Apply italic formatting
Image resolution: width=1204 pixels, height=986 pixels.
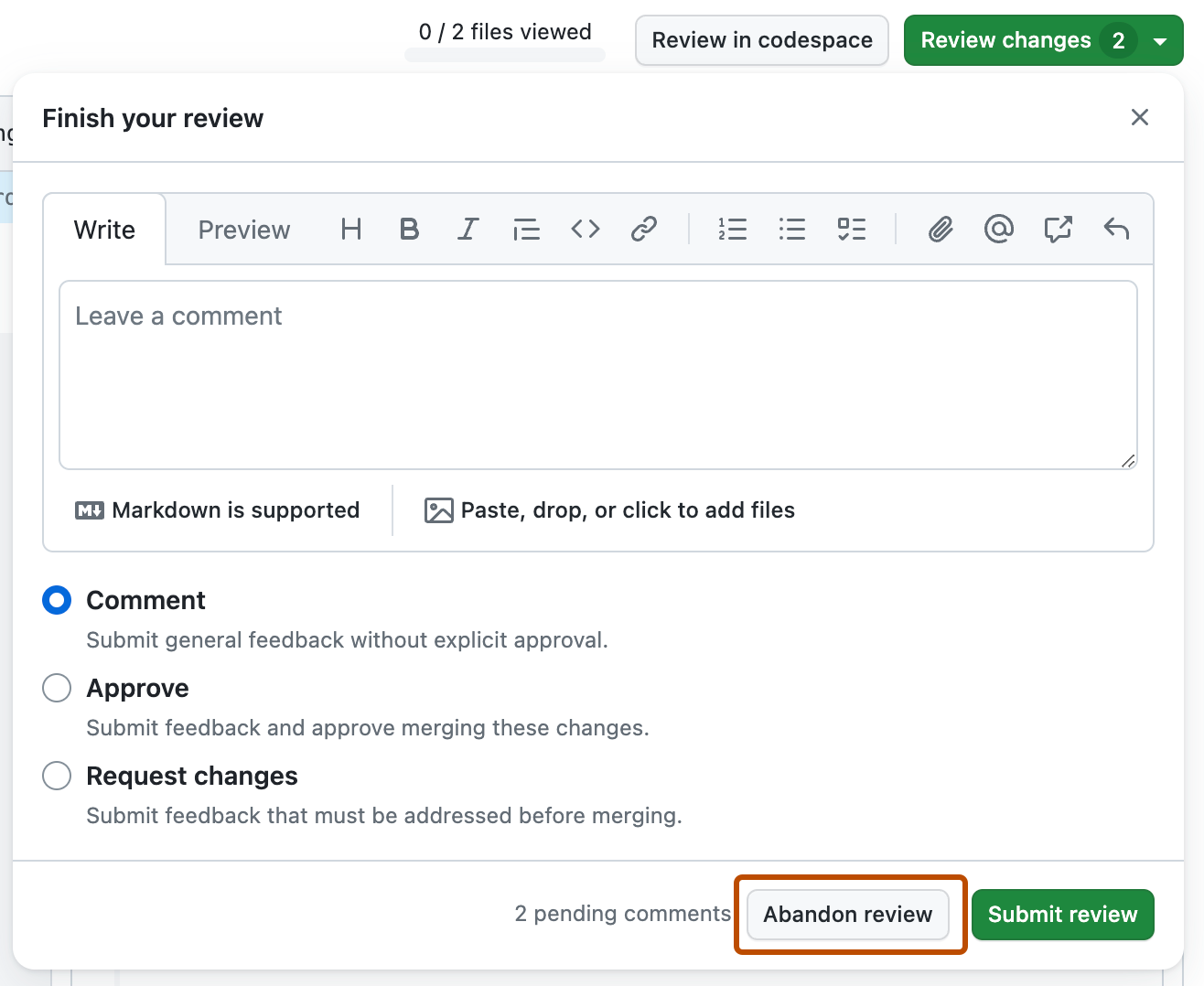coord(468,229)
